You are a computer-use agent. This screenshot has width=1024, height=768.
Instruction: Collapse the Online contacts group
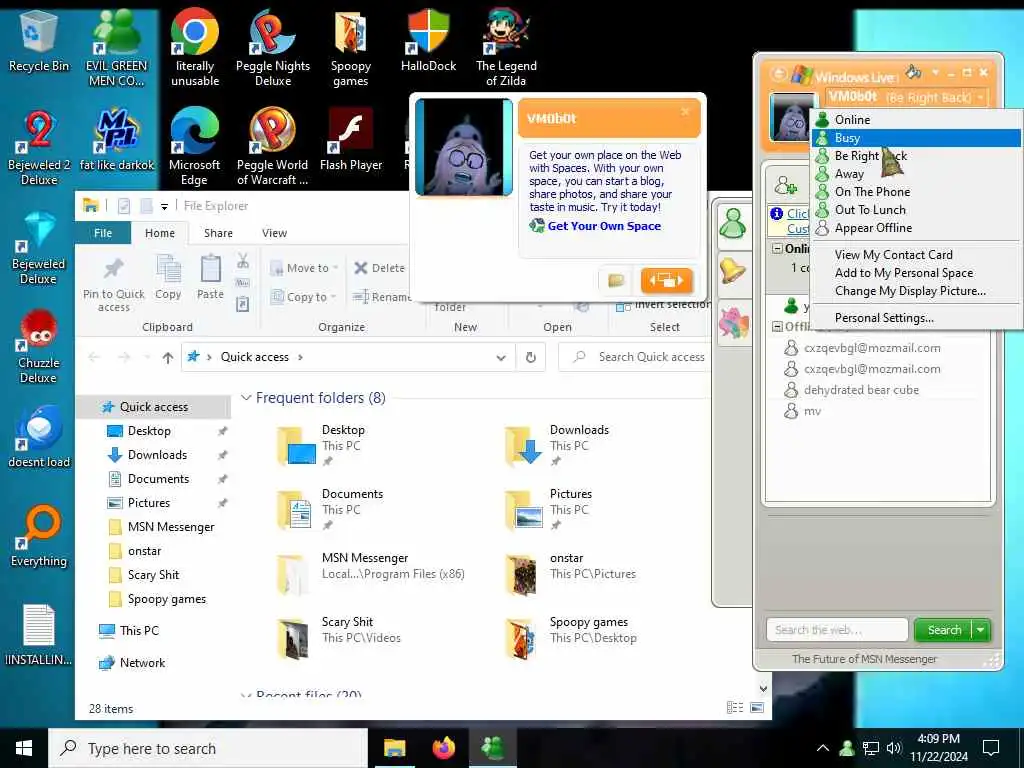[777, 248]
